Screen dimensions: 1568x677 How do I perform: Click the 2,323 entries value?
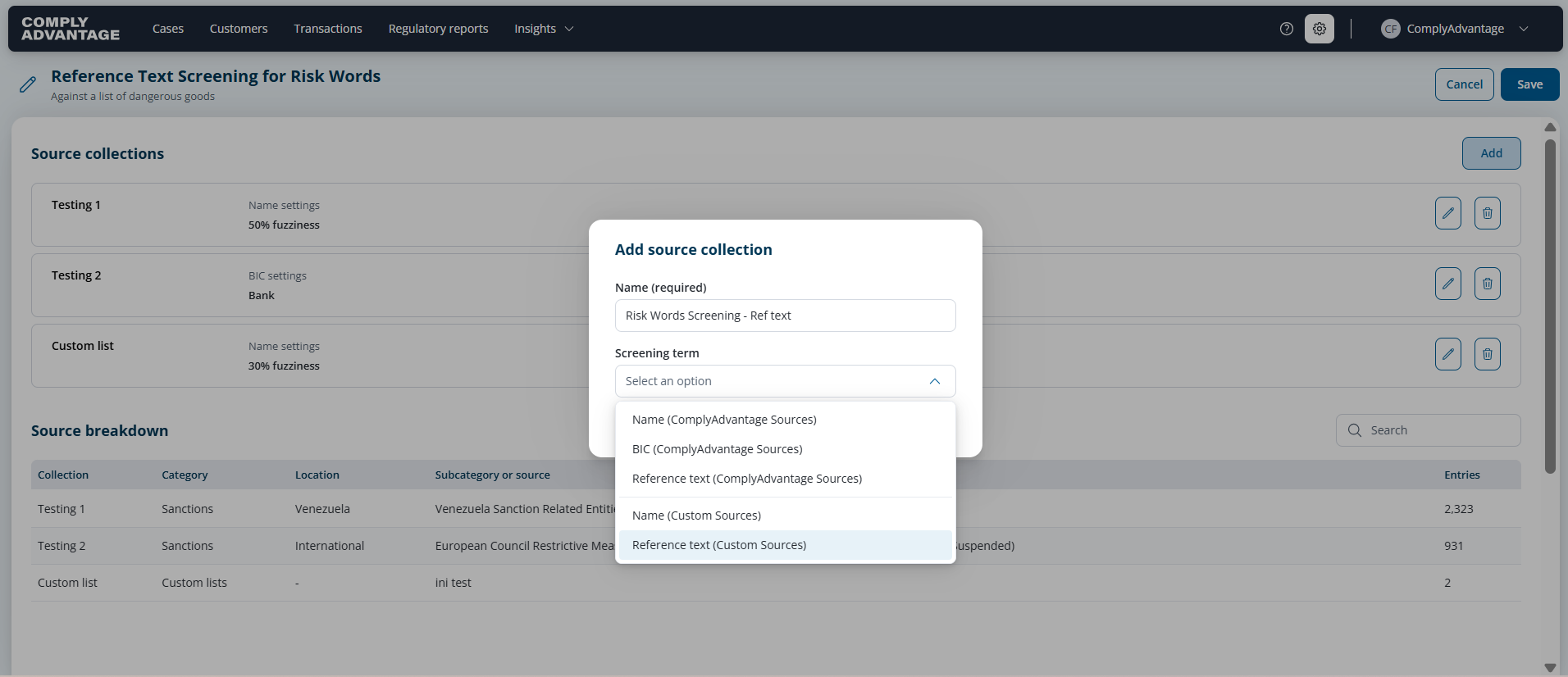pyautogui.click(x=1459, y=509)
